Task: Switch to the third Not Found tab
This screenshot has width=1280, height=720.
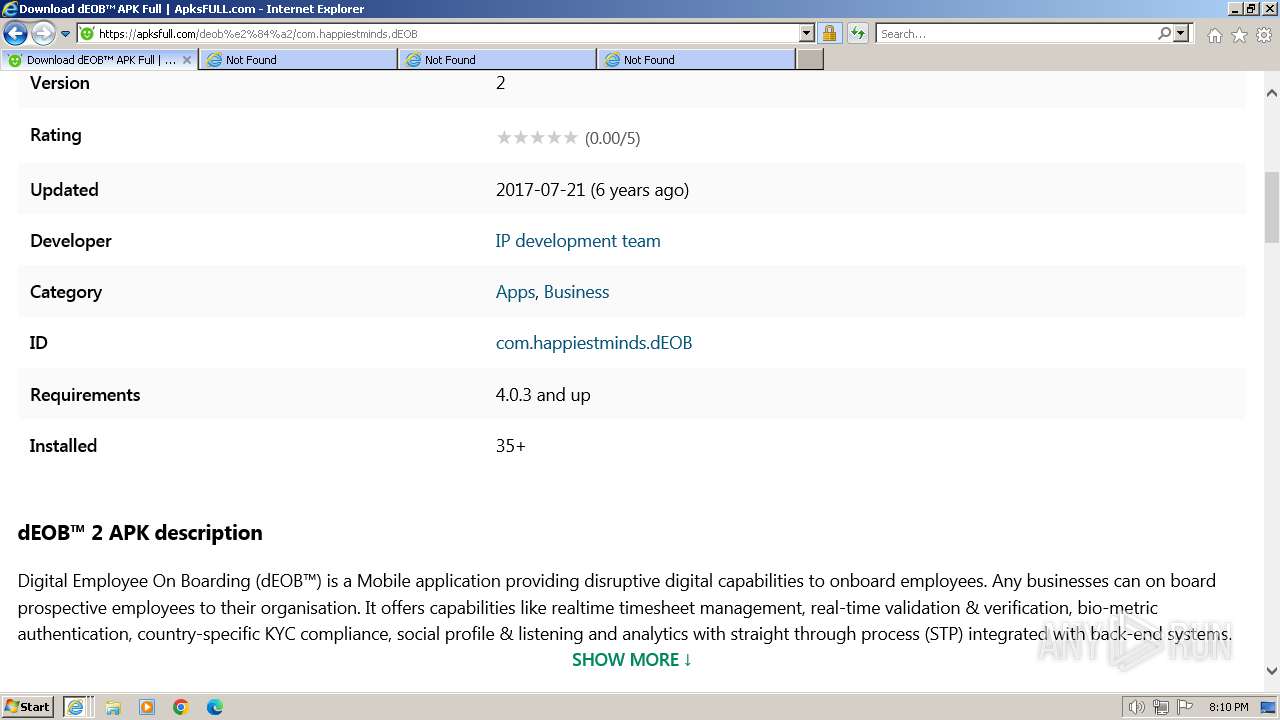Action: click(696, 60)
